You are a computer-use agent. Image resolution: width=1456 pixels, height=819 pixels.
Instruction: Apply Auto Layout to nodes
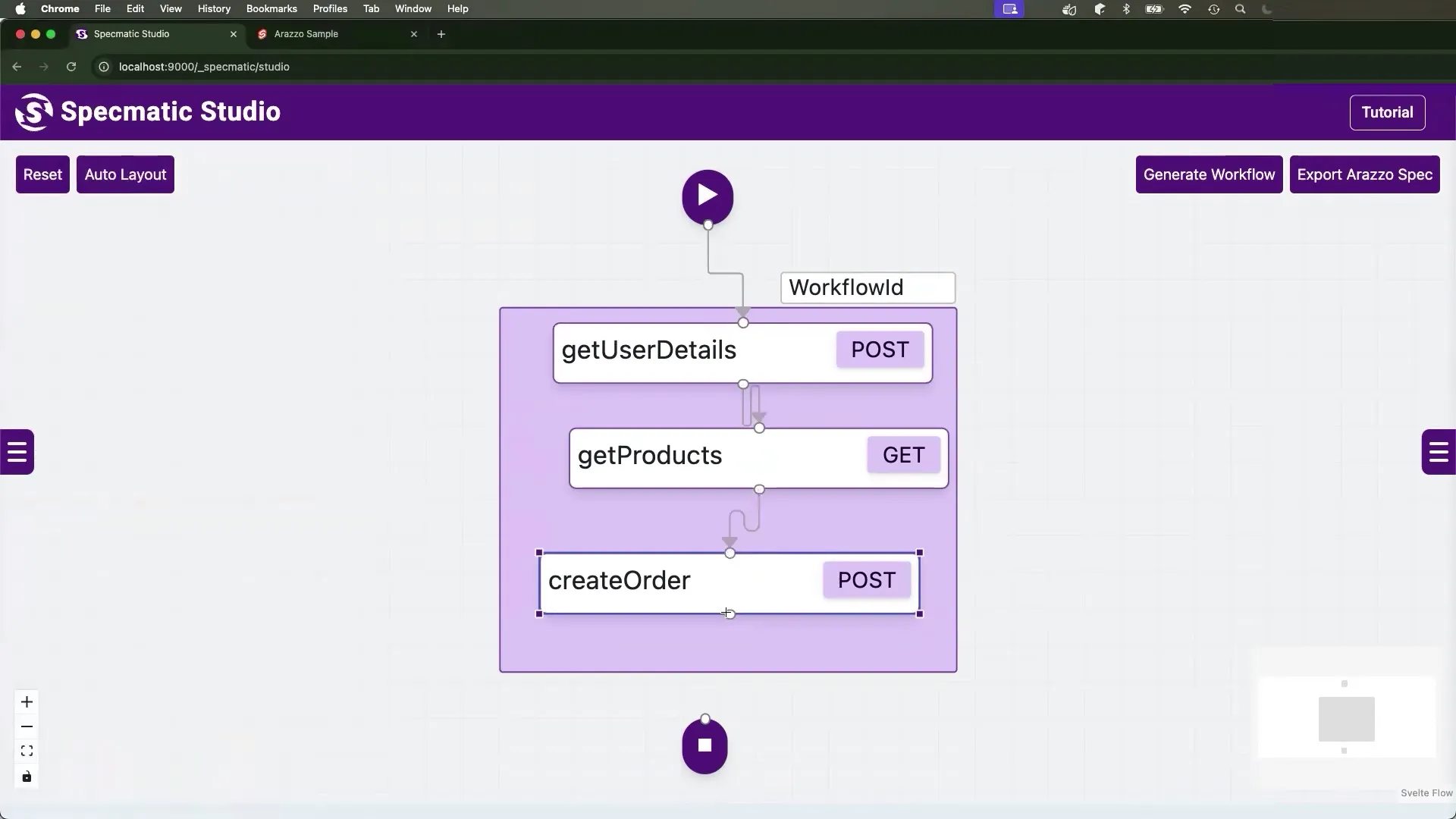tap(125, 174)
